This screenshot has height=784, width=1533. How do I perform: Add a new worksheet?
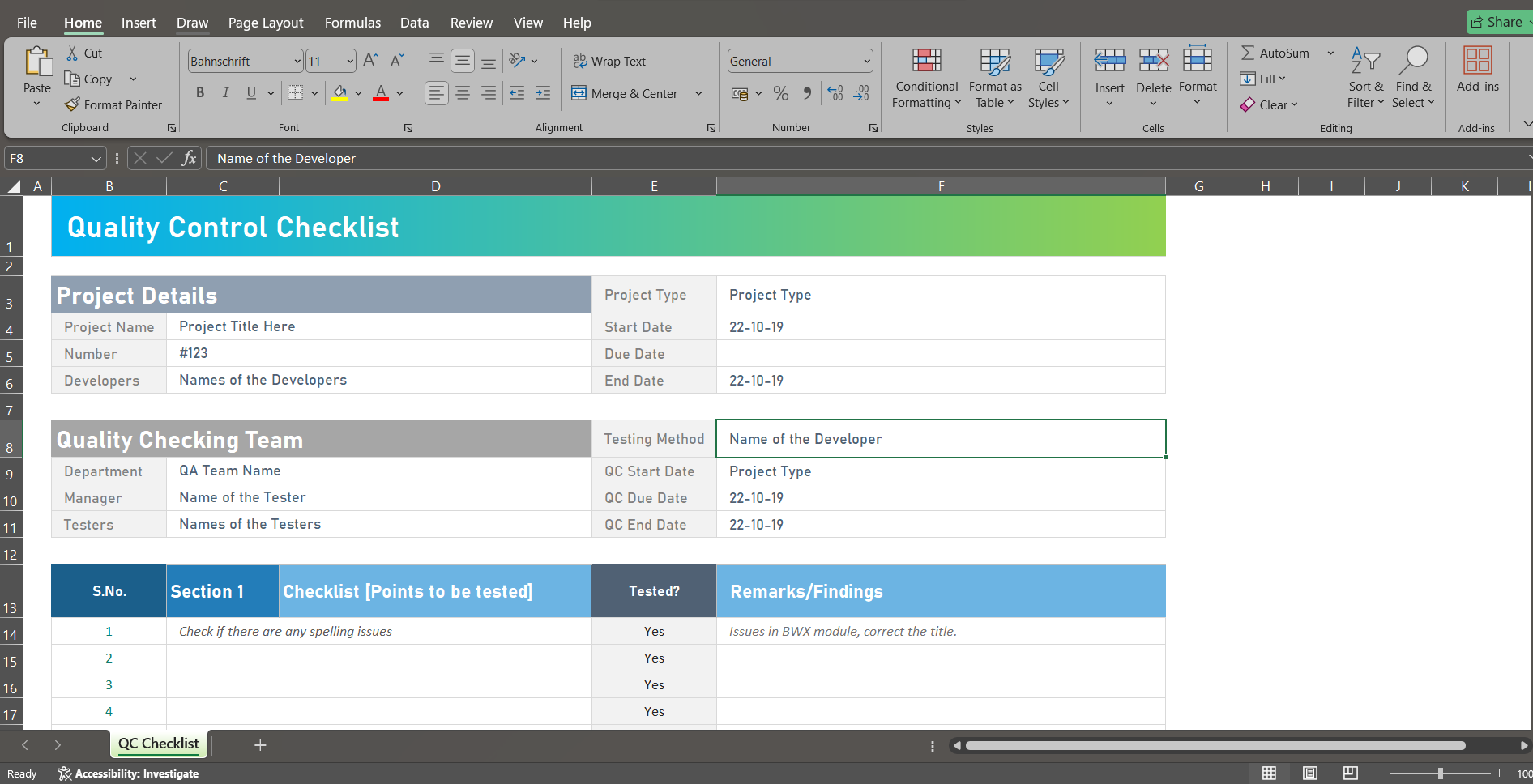click(260, 744)
